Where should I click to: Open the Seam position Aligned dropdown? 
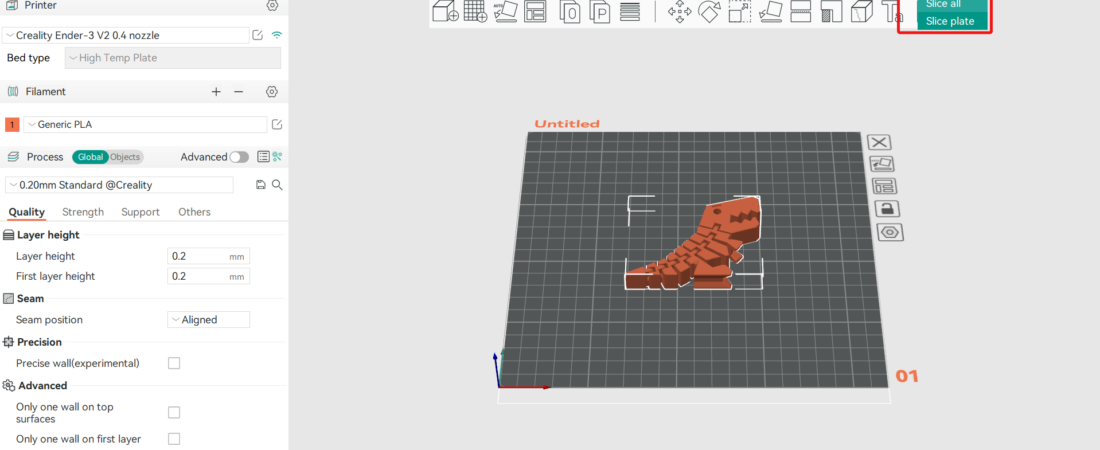tap(208, 319)
